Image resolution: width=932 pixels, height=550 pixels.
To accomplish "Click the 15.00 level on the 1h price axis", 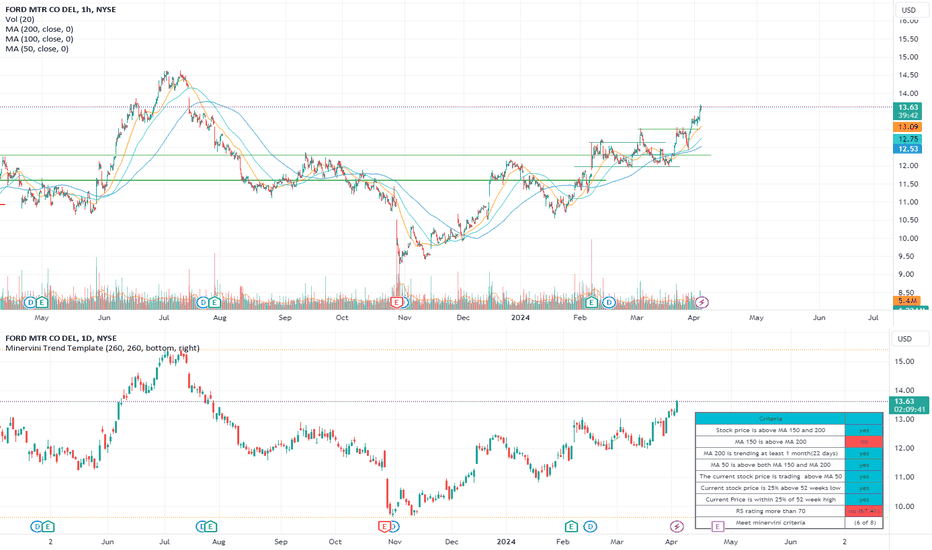I will [908, 58].
